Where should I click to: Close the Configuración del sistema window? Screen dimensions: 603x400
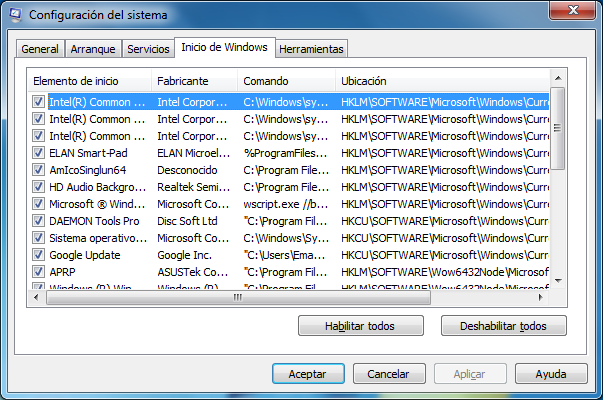[573, 10]
